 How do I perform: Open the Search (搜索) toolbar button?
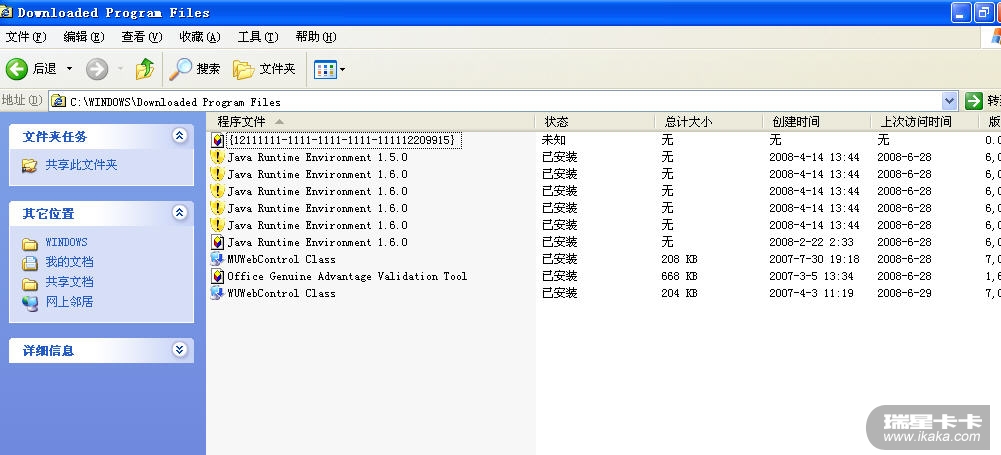tap(195, 69)
